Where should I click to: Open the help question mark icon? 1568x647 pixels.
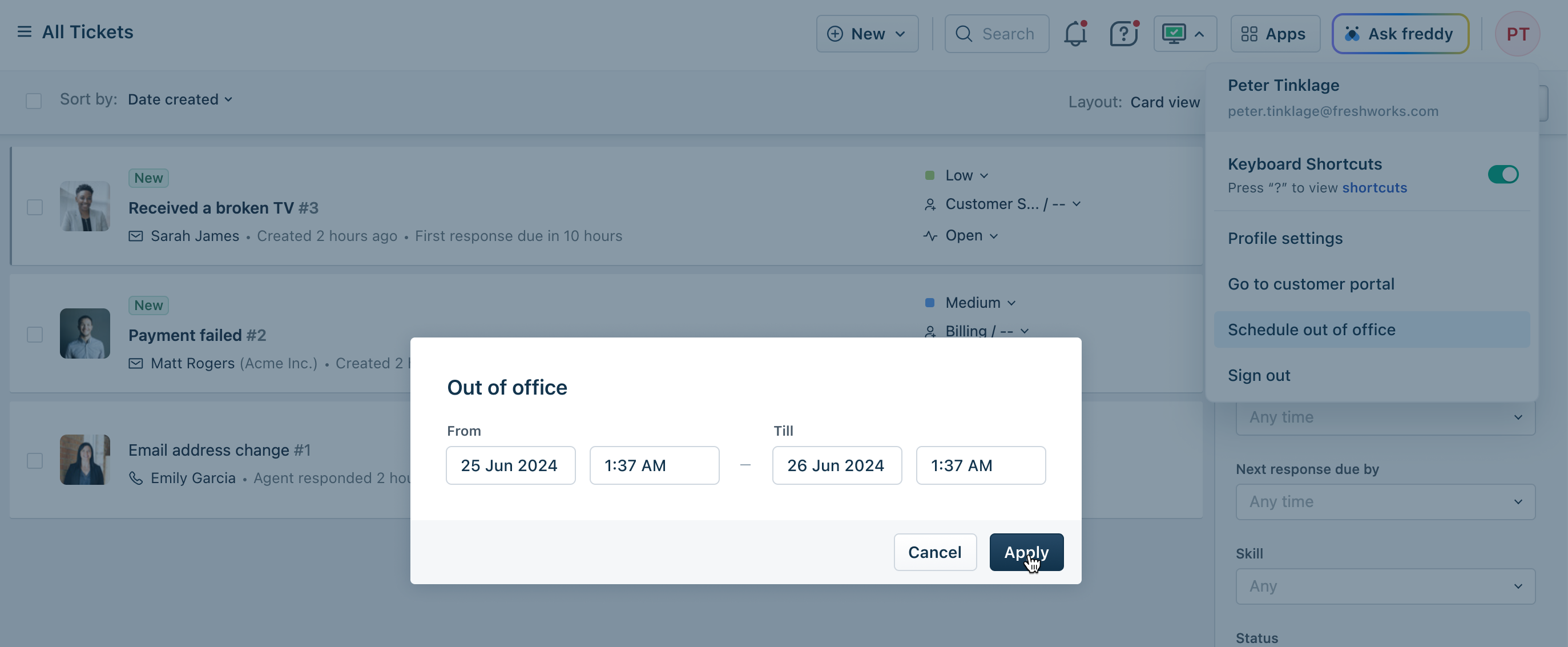[1123, 34]
